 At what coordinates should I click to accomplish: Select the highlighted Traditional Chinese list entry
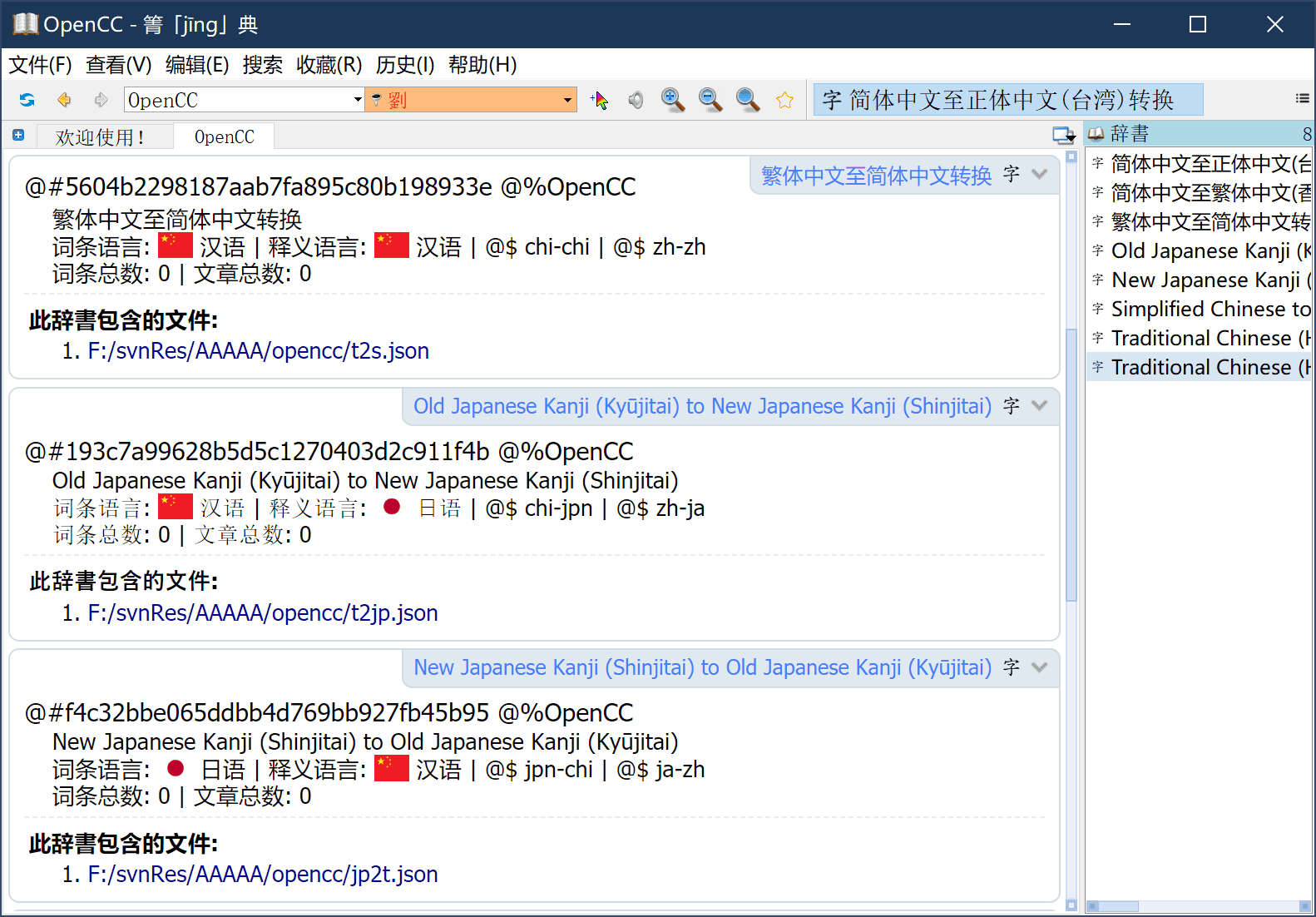[x=1199, y=368]
